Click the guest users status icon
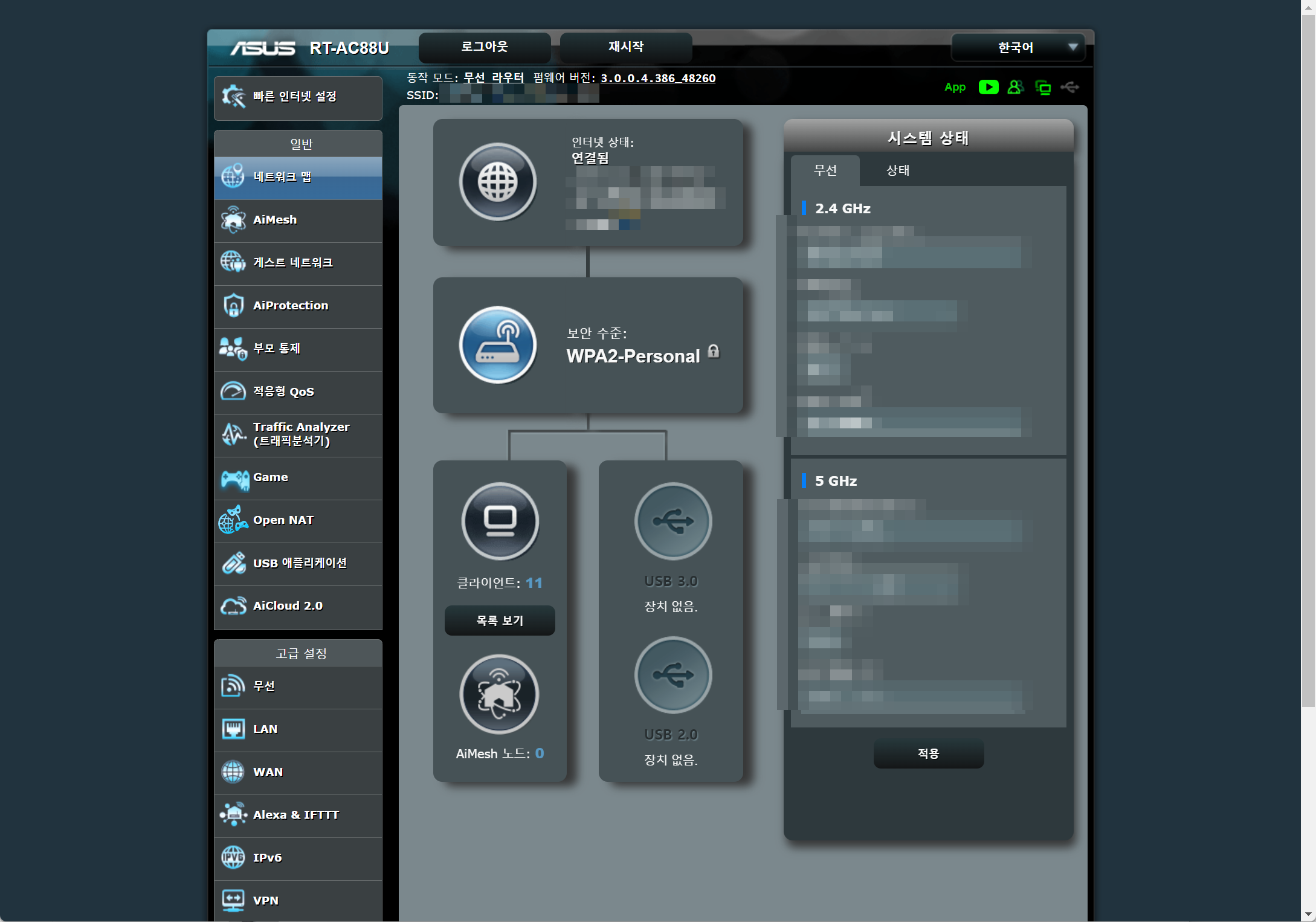 [1016, 87]
